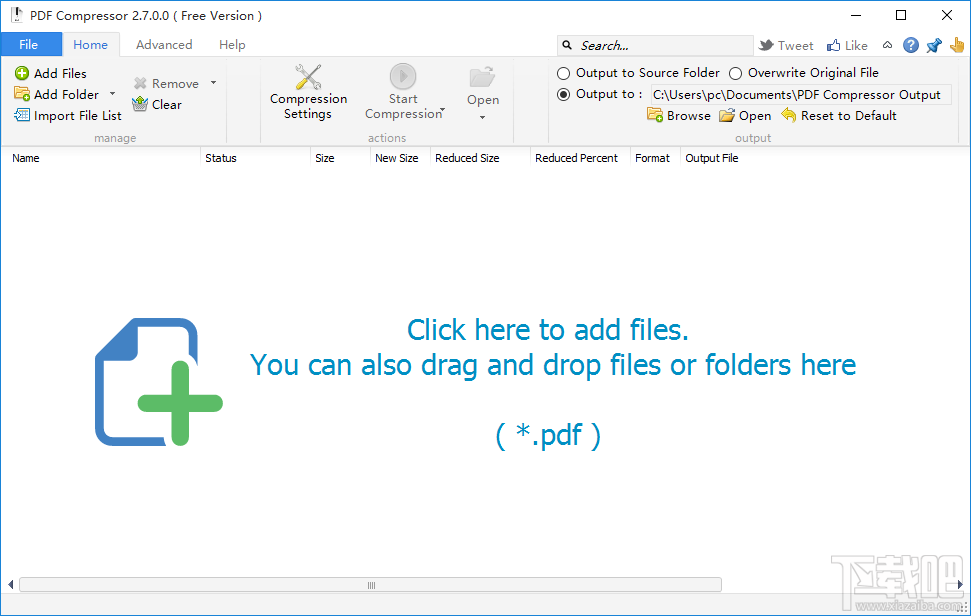The width and height of the screenshot is (971, 616).
Task: Expand the Remove dropdown arrow
Action: tap(213, 82)
